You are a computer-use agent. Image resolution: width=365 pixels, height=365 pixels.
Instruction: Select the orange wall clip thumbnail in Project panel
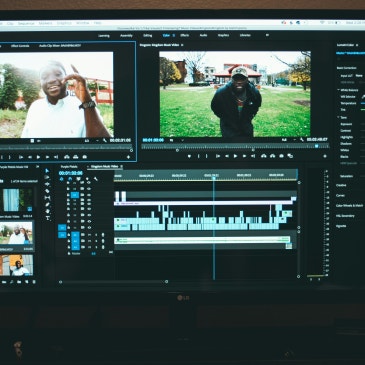pyautogui.click(x=17, y=265)
